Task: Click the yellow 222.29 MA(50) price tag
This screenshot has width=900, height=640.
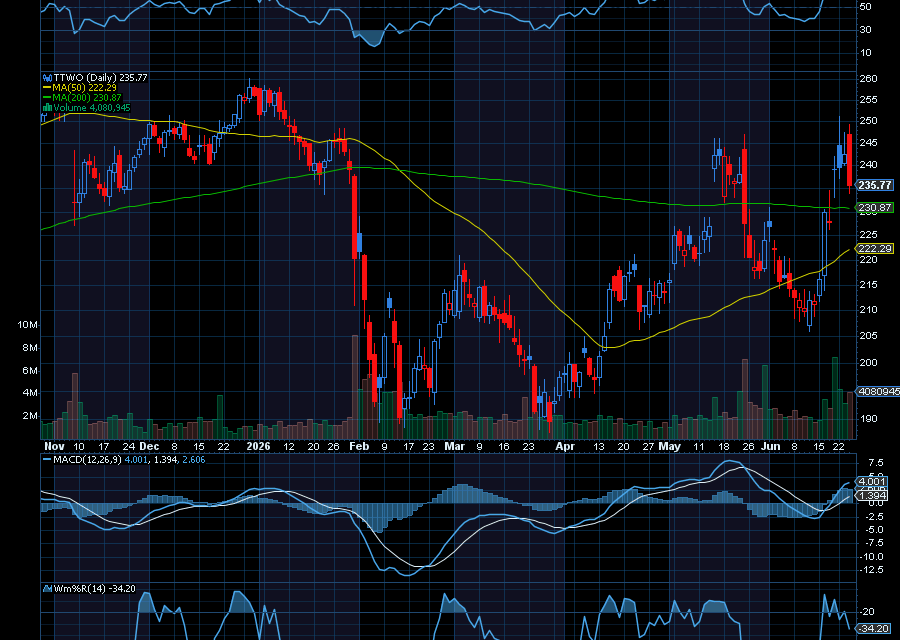Action: (x=875, y=249)
